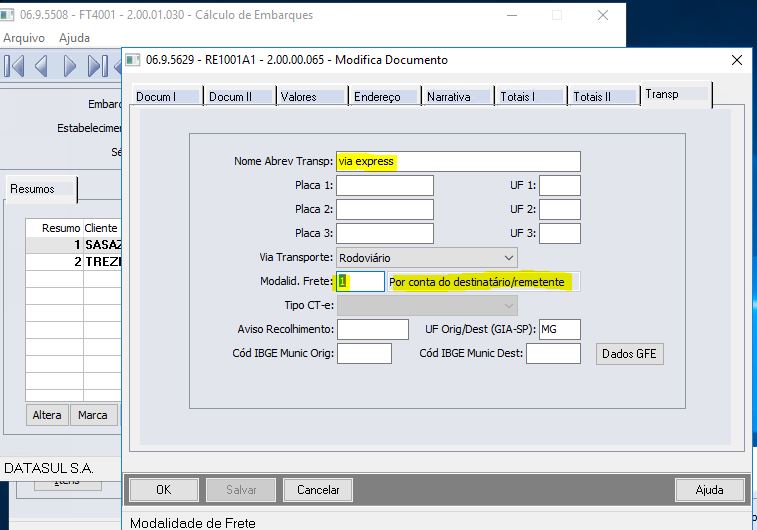757x530 pixels.
Task: Open Dados GFE button
Action: pos(630,354)
